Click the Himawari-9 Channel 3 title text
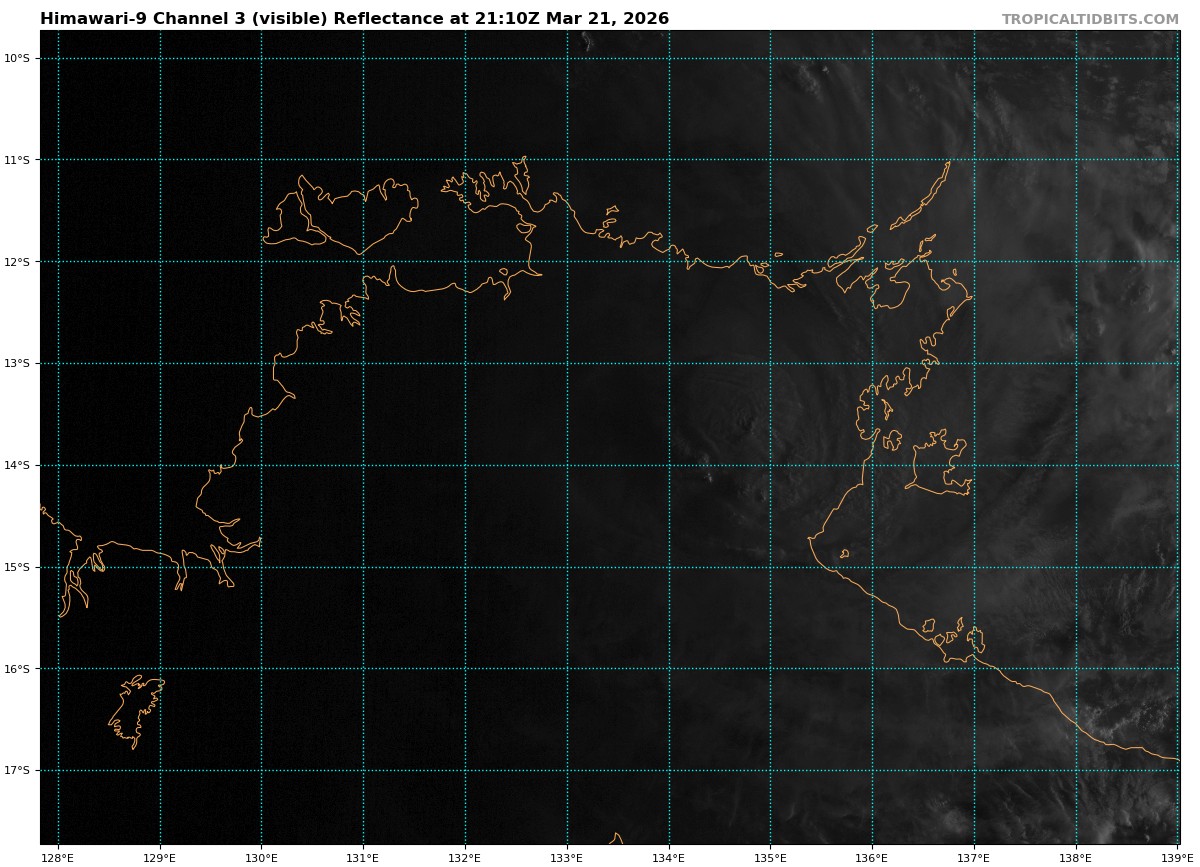Screen dimensions: 1200x867 point(354,19)
